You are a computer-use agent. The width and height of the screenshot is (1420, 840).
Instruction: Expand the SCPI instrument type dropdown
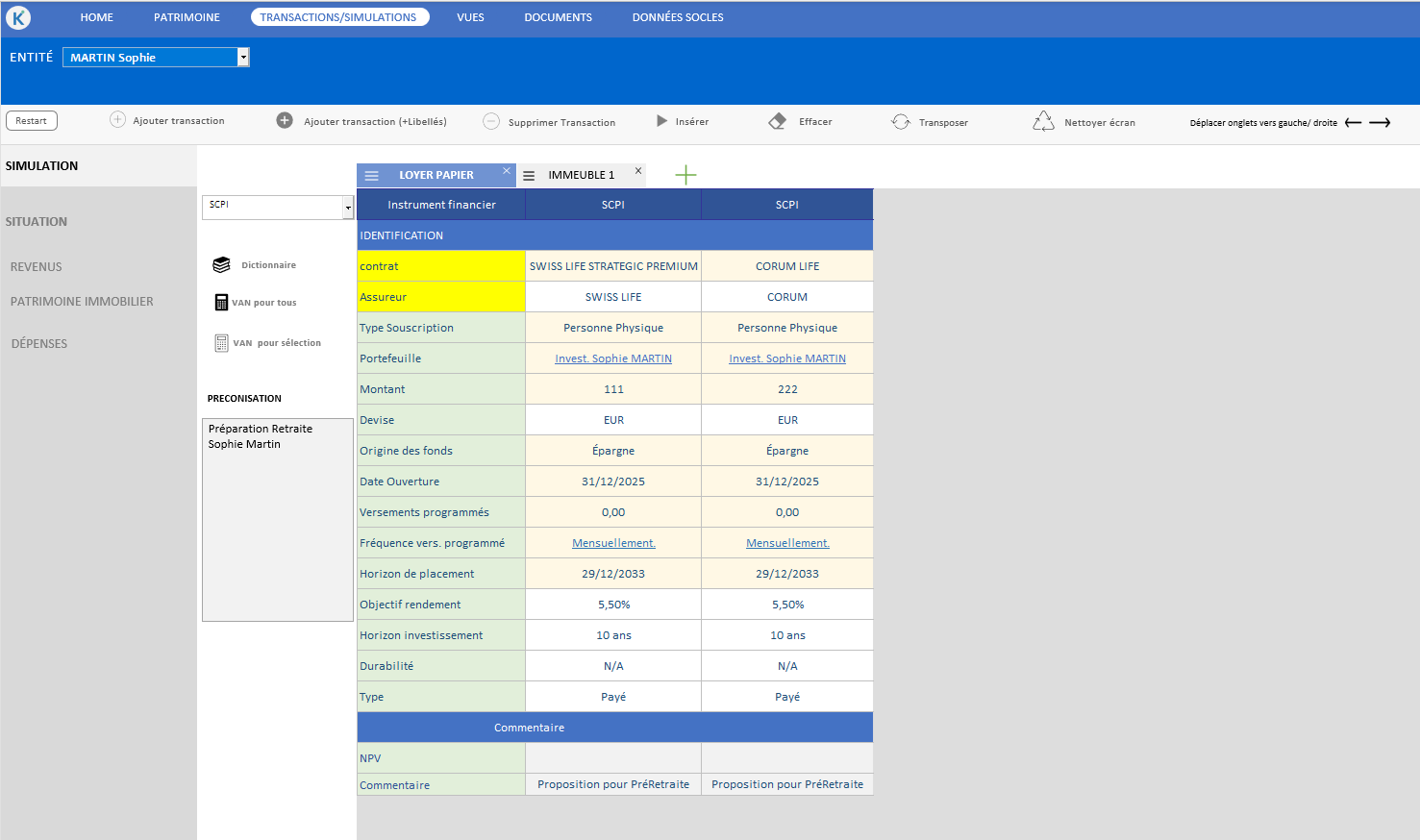(x=348, y=208)
